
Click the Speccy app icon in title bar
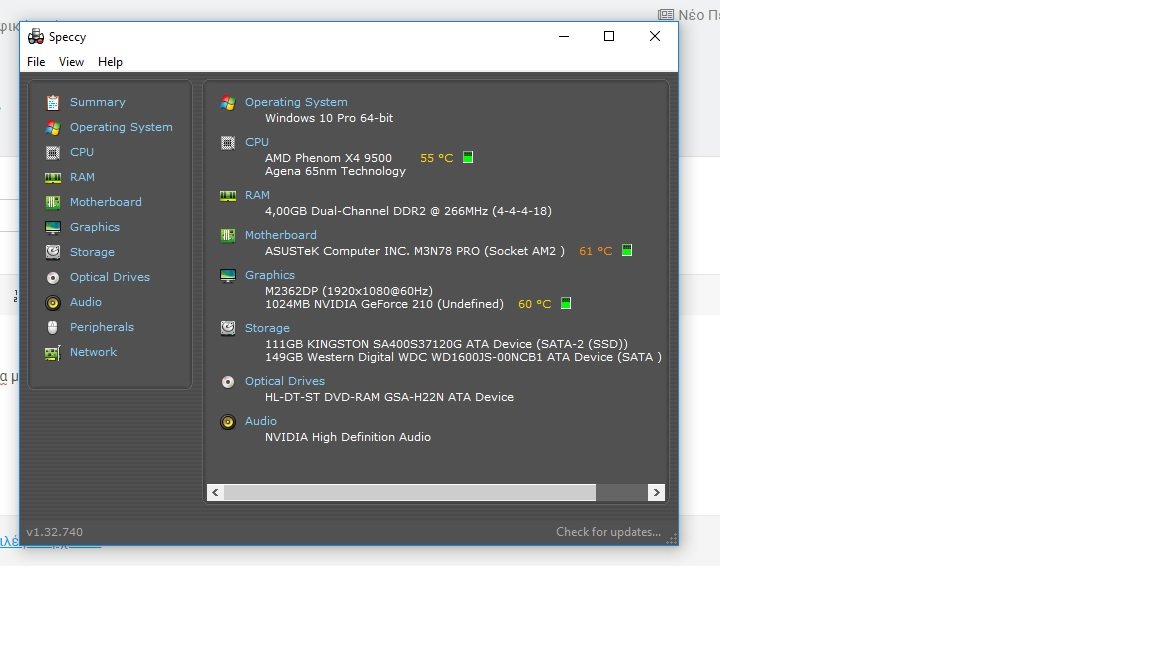(35, 36)
